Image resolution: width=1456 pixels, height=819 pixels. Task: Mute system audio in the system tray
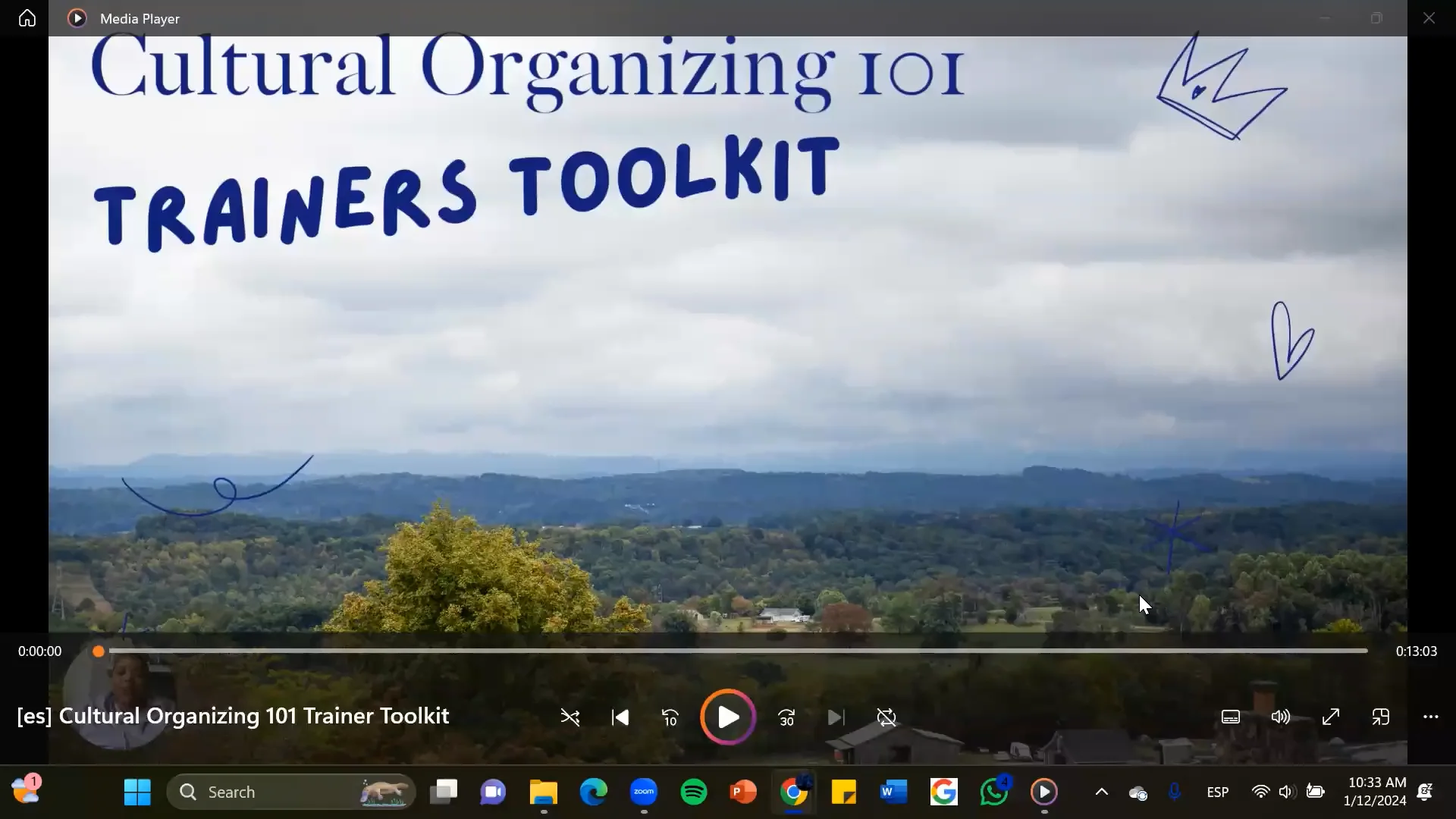1287,792
